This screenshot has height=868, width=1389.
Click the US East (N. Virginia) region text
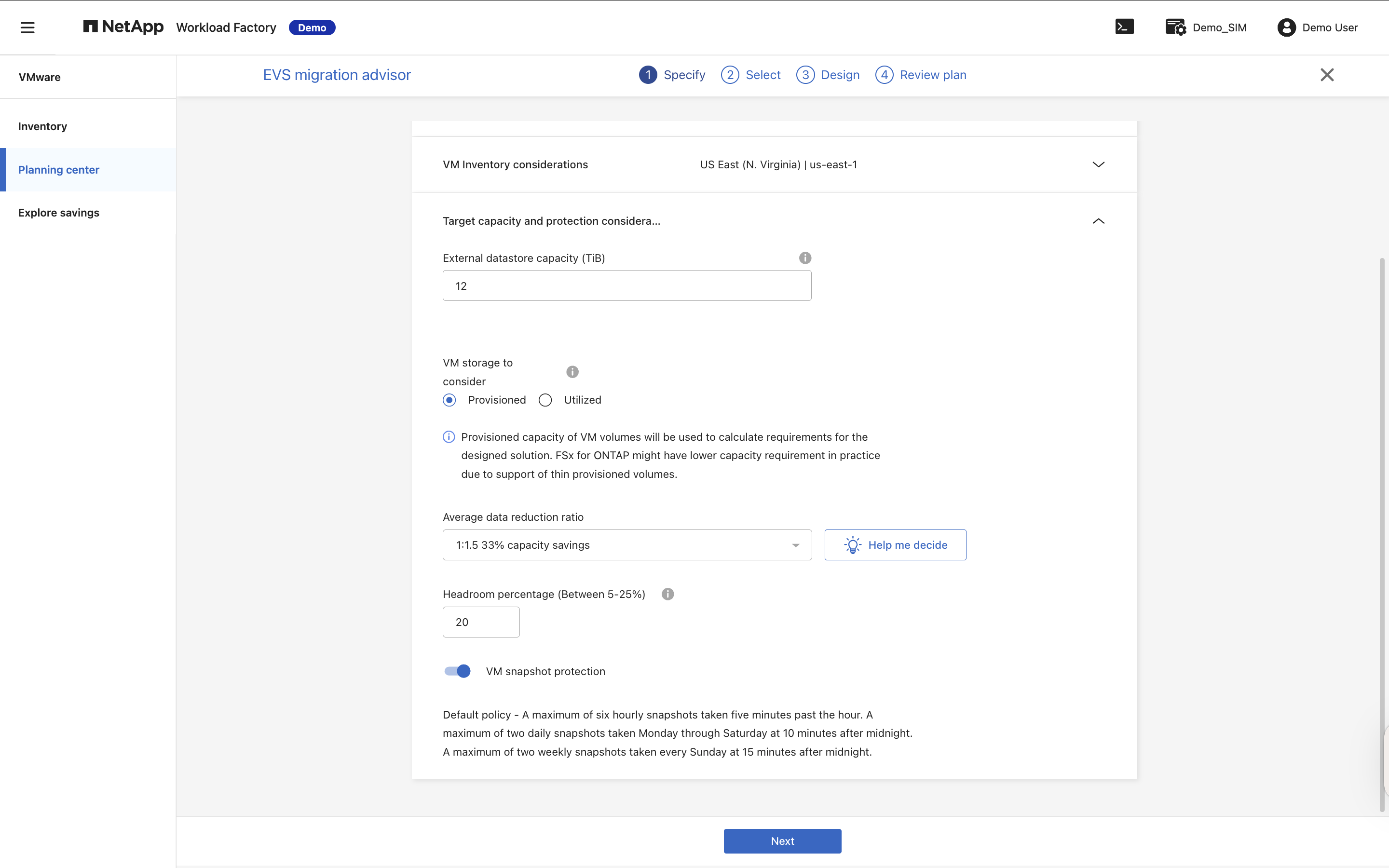point(778,165)
